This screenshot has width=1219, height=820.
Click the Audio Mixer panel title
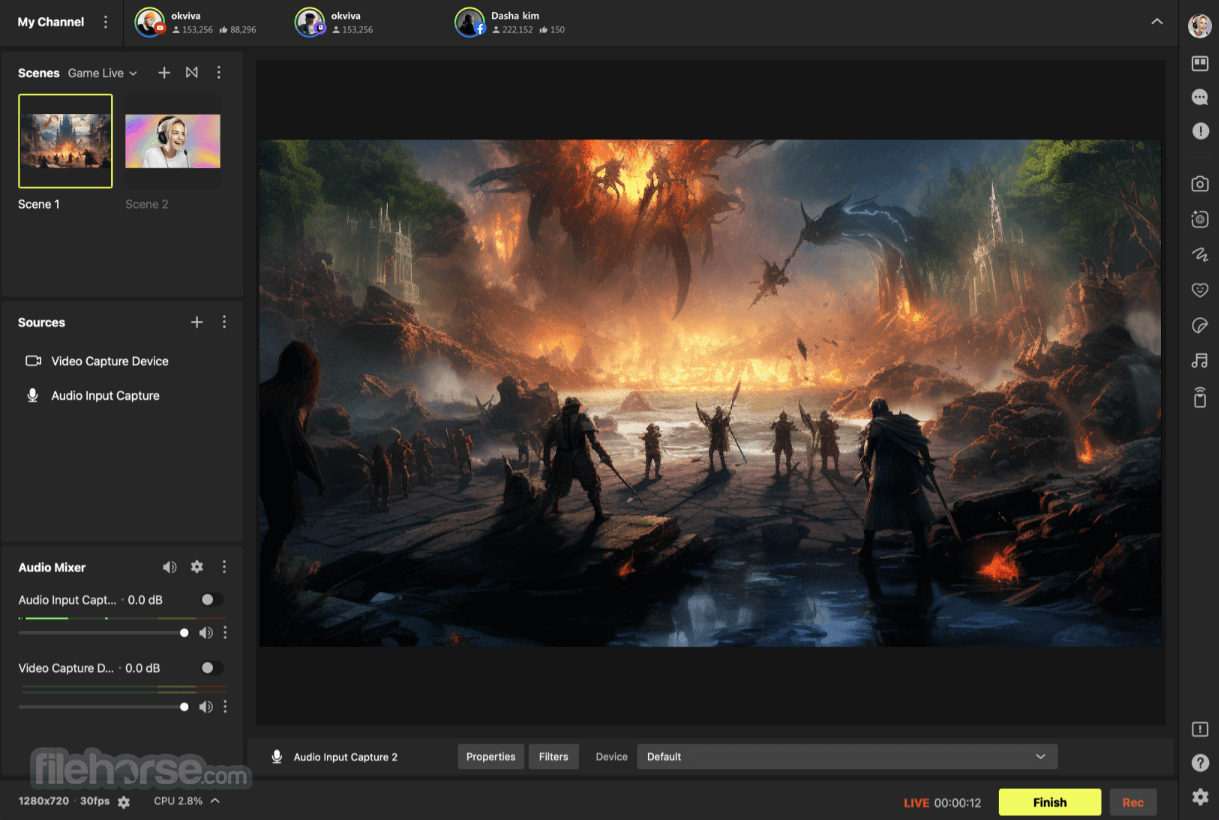point(52,567)
